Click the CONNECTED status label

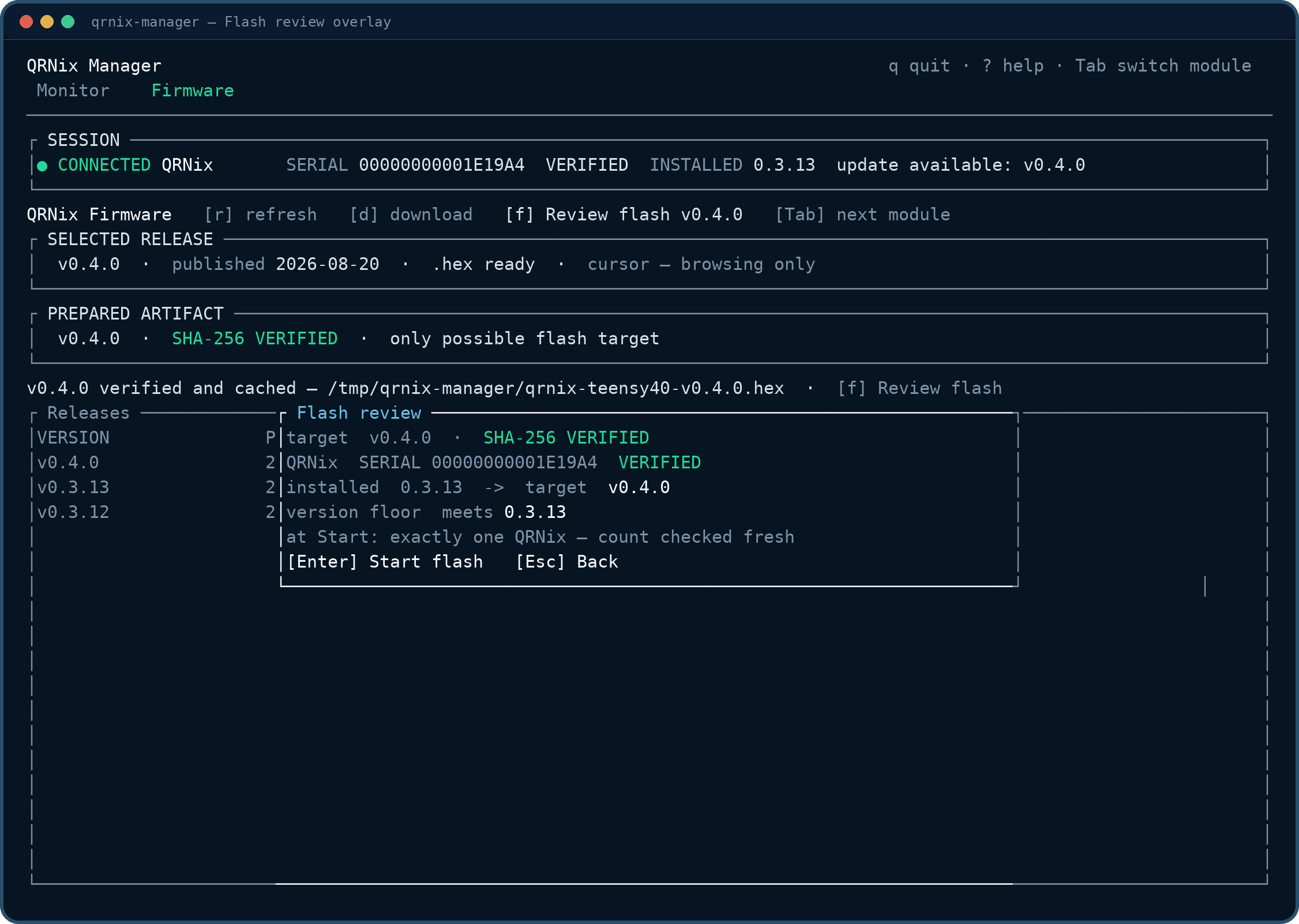point(104,165)
